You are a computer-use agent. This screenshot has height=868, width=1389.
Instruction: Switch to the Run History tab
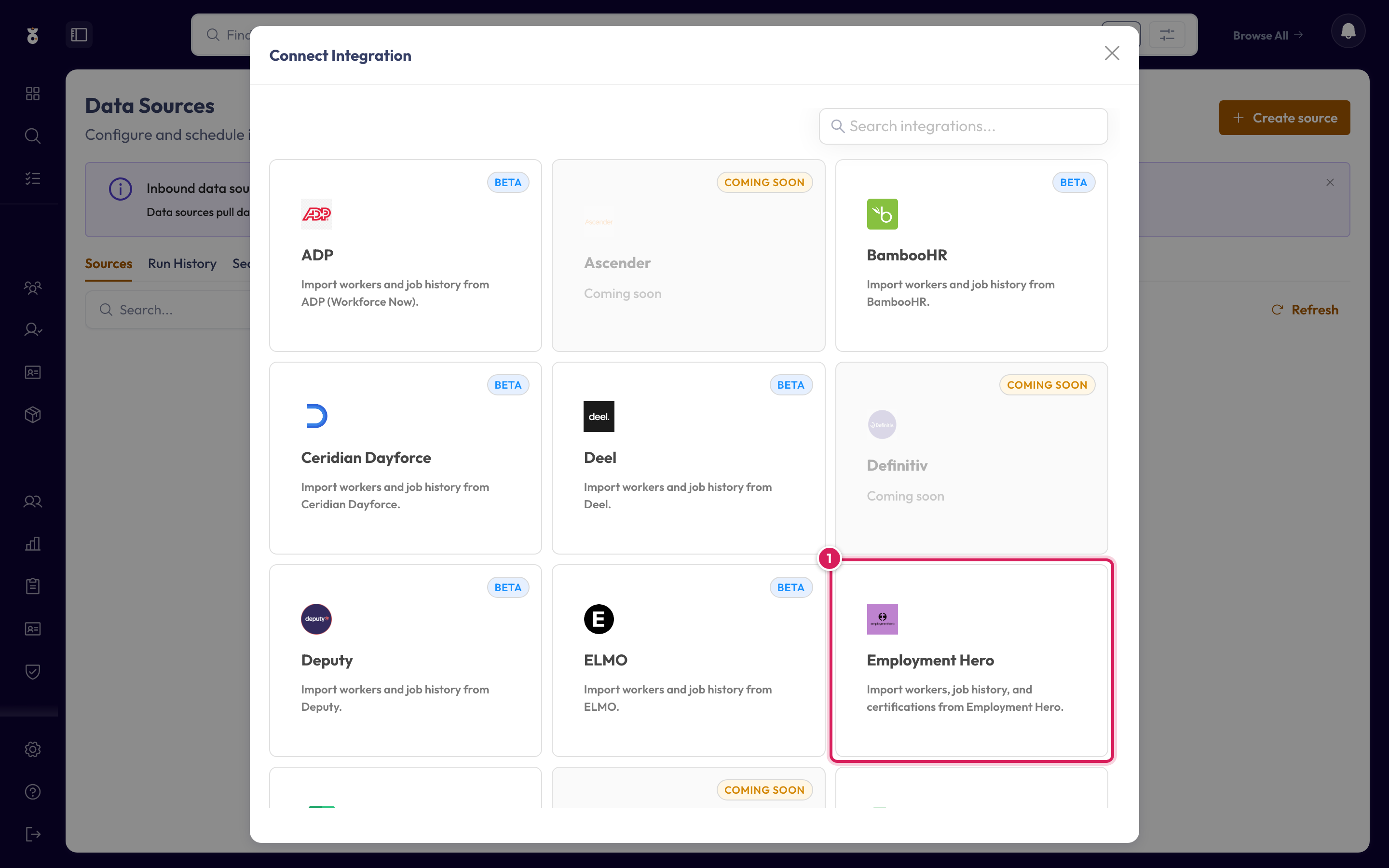(182, 263)
